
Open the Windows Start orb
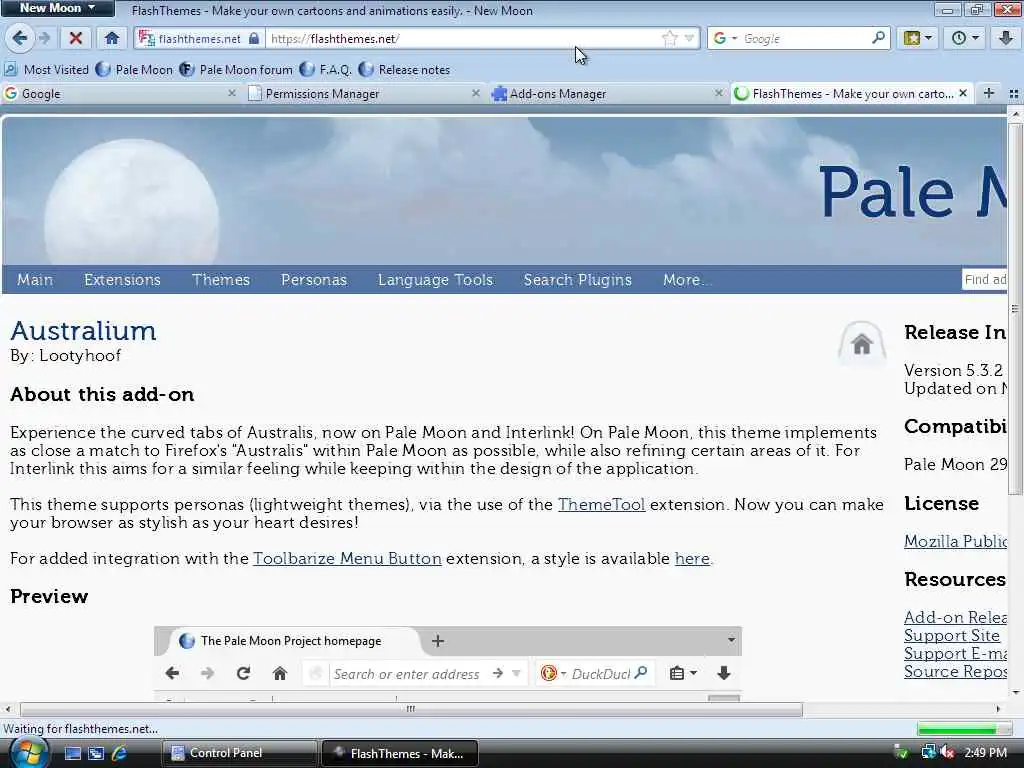(x=27, y=754)
